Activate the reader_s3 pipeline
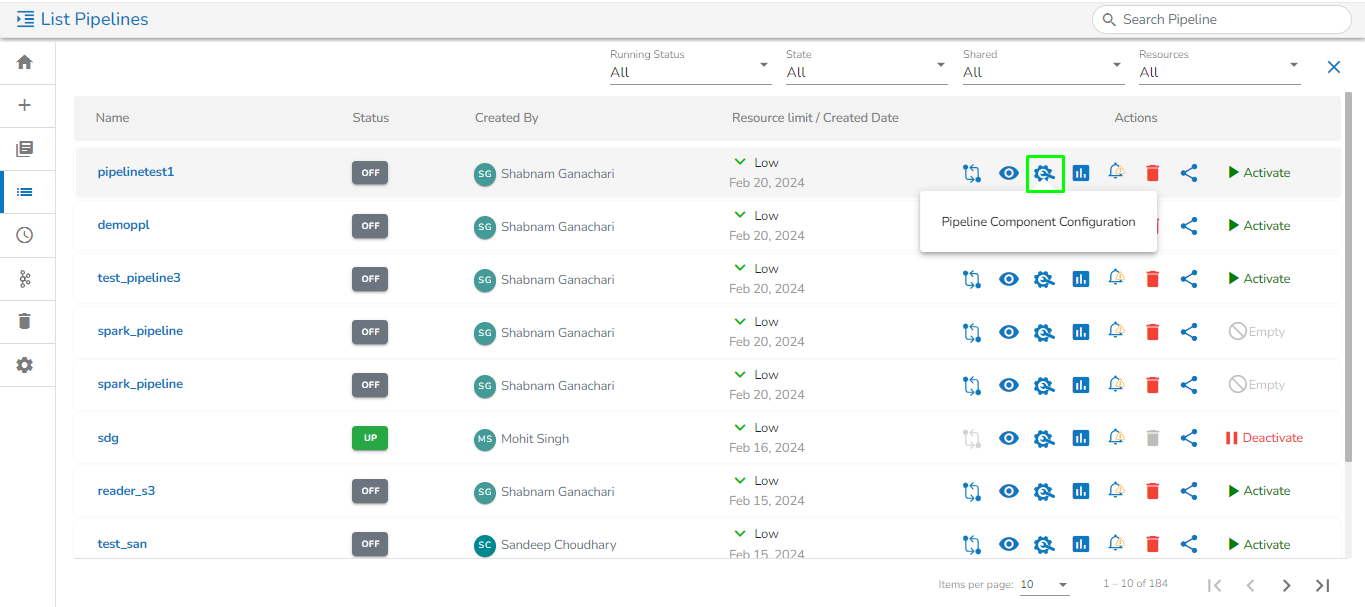This screenshot has width=1365, height=607. click(1259, 491)
